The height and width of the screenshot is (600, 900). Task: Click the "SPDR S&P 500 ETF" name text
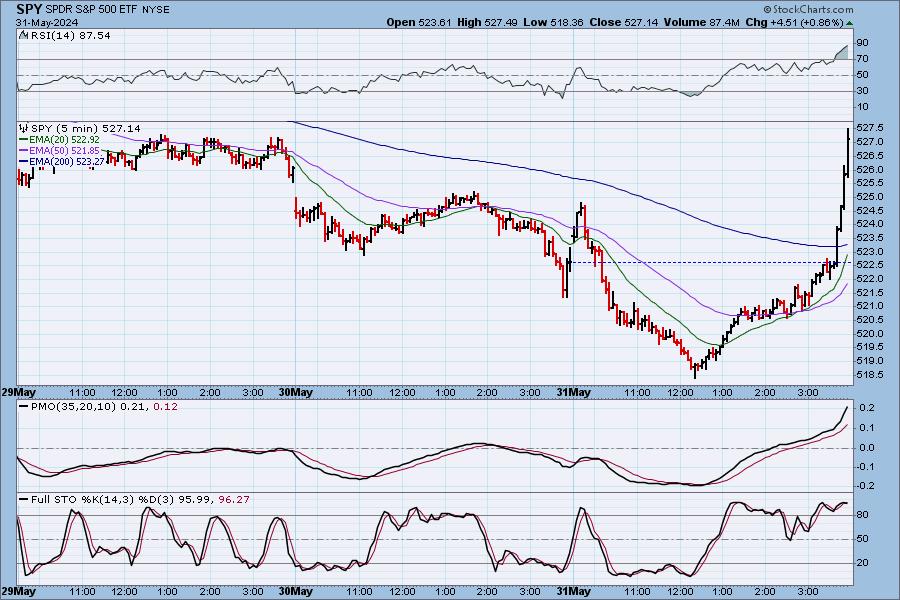click(x=91, y=10)
